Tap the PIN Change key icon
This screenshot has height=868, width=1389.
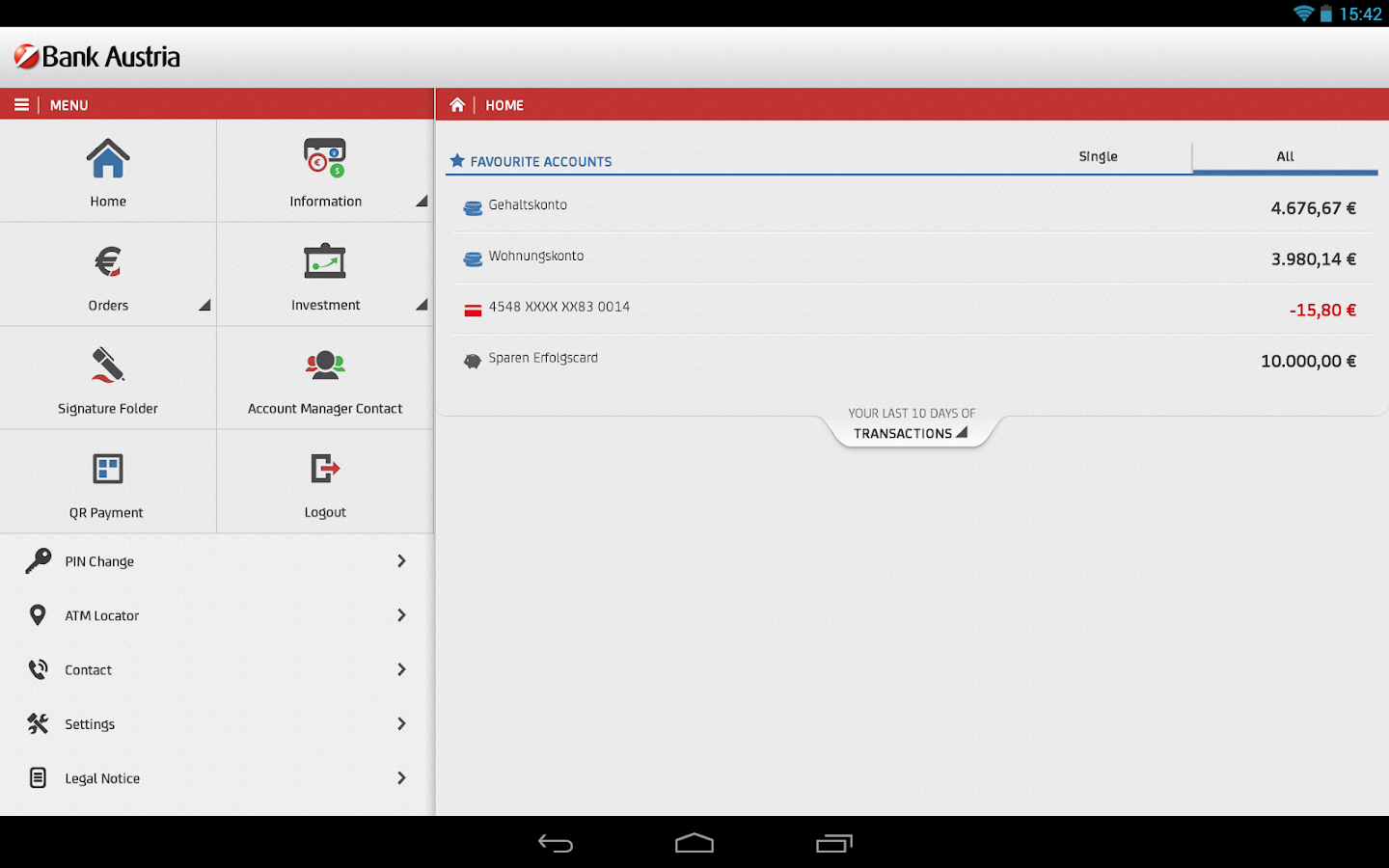click(x=39, y=561)
